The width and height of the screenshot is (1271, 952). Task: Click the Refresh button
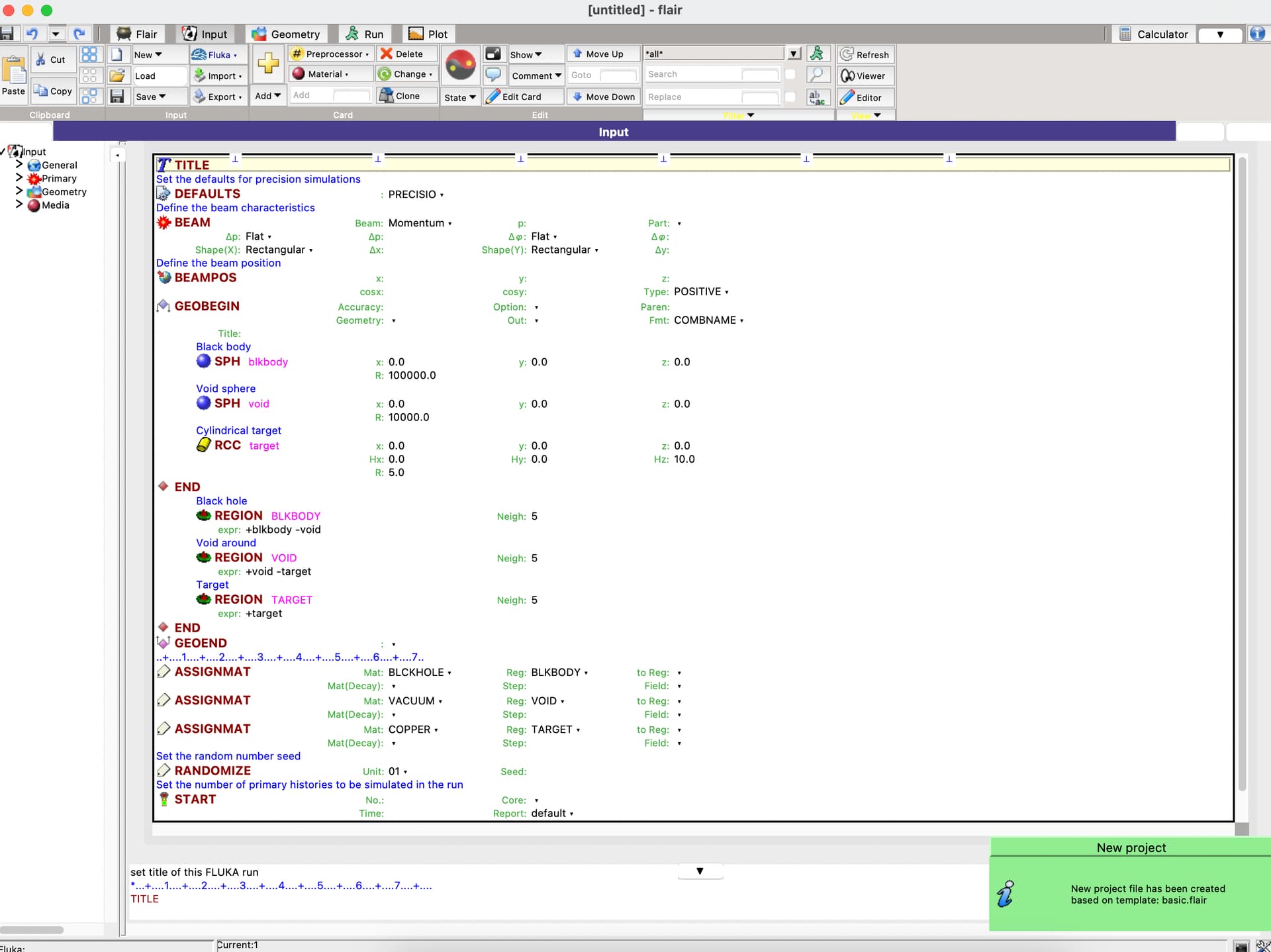(x=865, y=54)
